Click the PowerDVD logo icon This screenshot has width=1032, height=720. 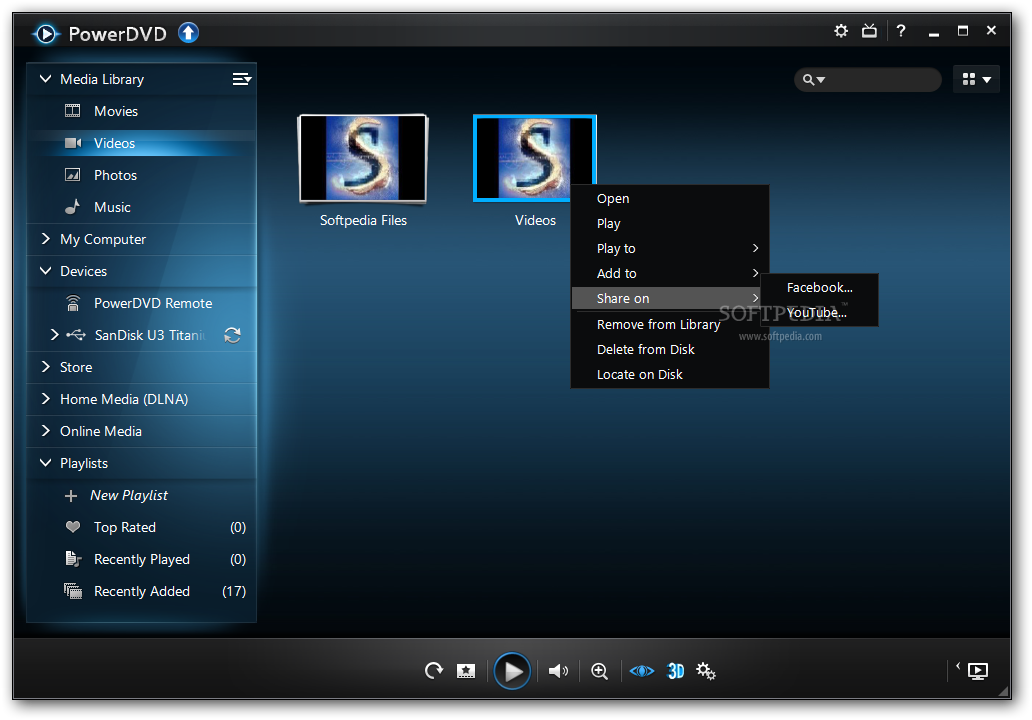click(x=45, y=34)
